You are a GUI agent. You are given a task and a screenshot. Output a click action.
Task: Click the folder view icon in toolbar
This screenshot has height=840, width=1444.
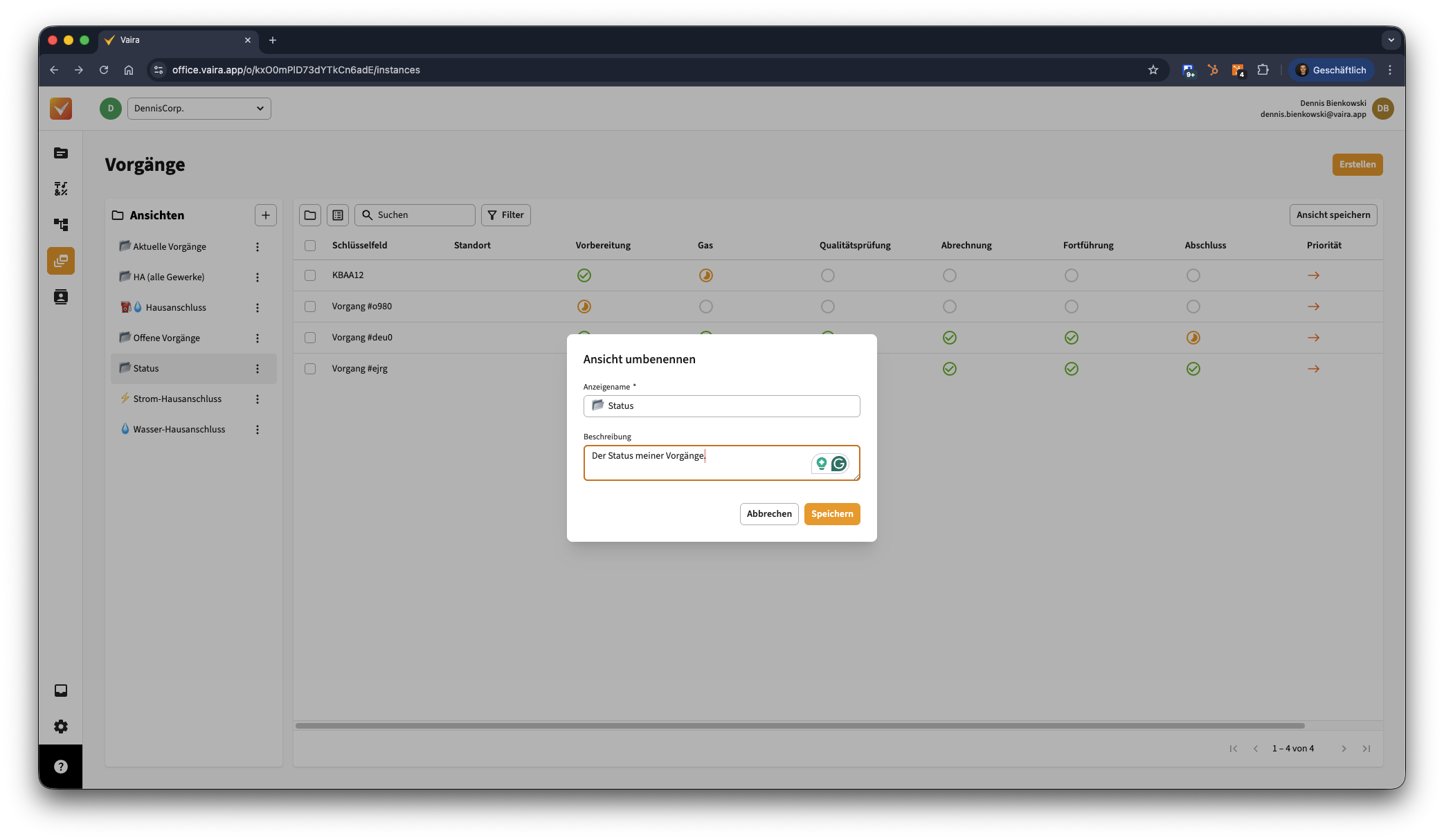pos(310,215)
